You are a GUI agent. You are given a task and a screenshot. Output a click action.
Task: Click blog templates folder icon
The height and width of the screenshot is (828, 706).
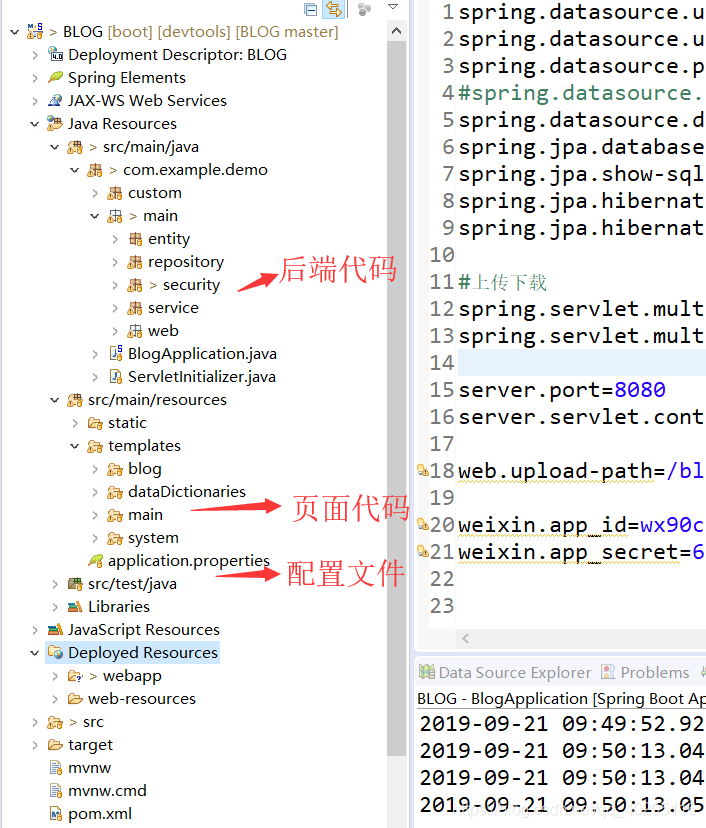click(115, 469)
